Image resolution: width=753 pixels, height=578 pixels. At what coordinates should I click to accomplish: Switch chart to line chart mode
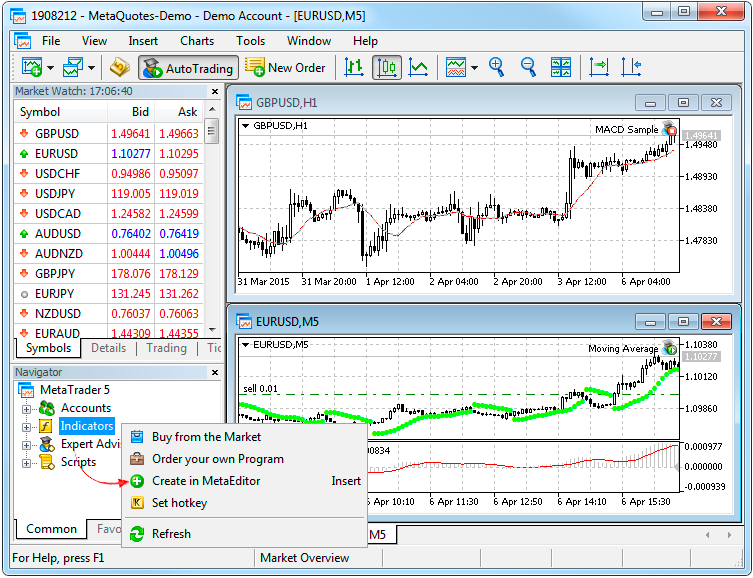coord(418,67)
